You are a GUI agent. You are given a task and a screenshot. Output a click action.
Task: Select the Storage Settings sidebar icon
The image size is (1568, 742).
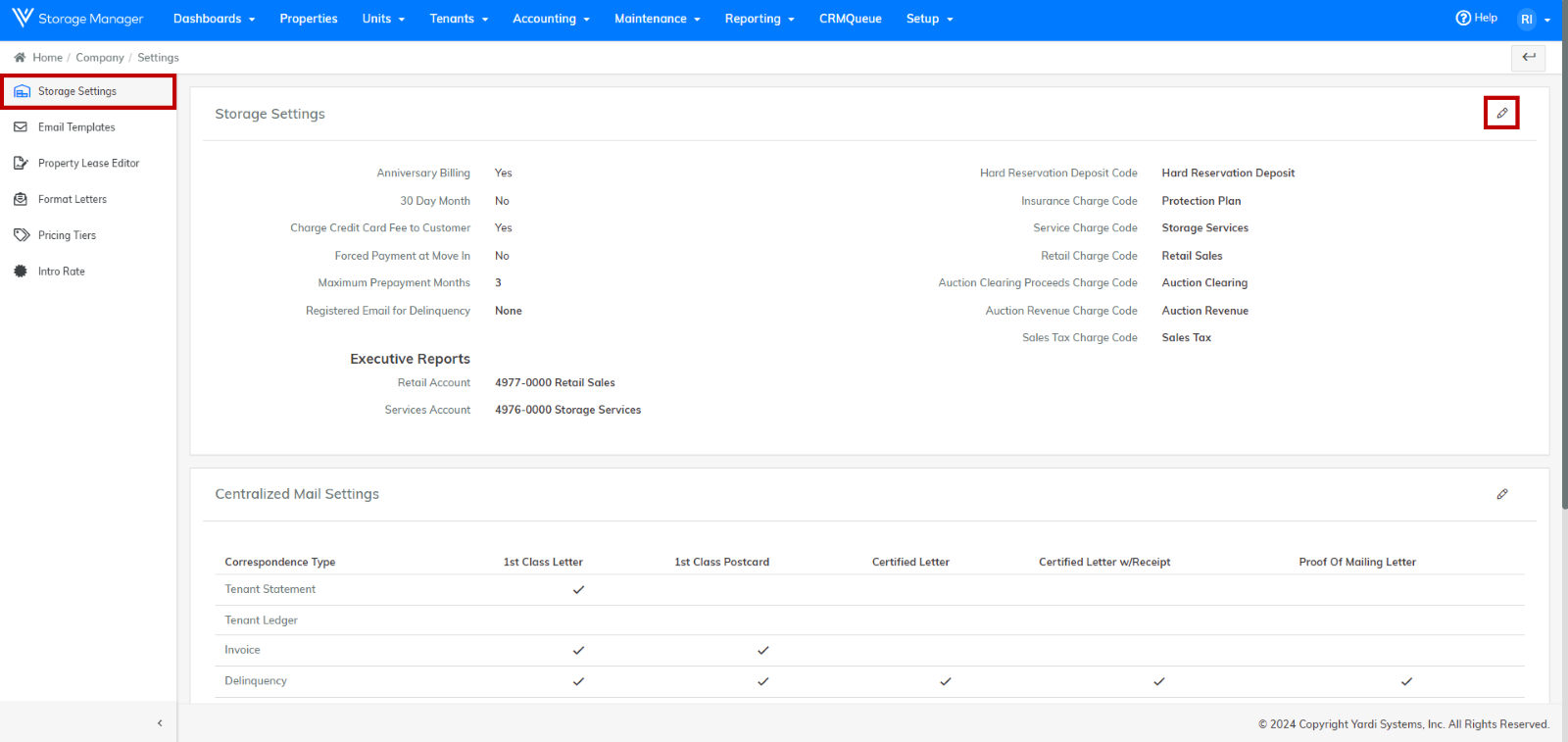22,91
